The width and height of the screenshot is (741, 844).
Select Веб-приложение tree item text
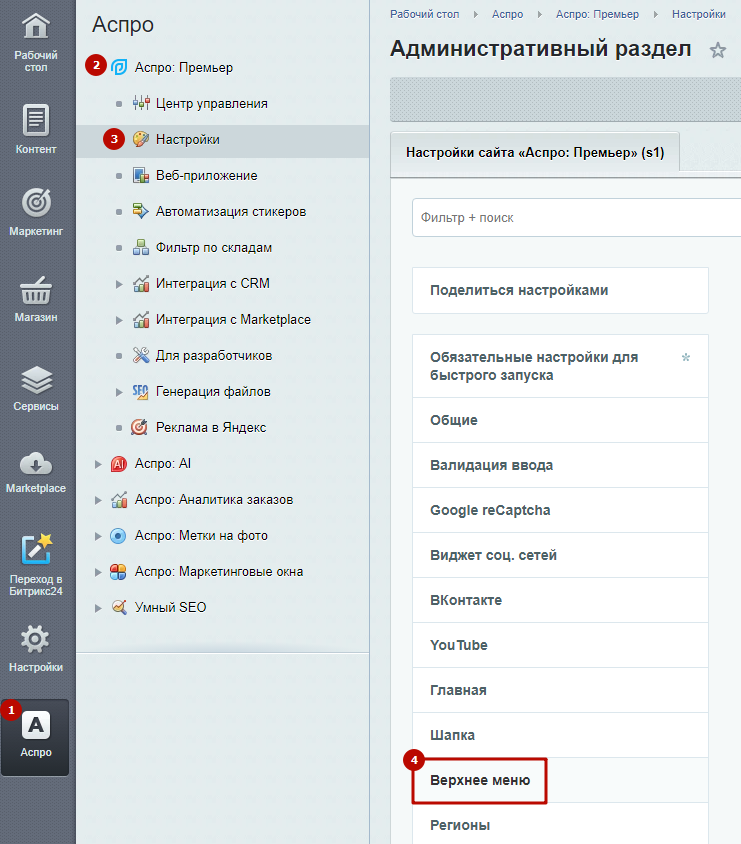tap(207, 175)
